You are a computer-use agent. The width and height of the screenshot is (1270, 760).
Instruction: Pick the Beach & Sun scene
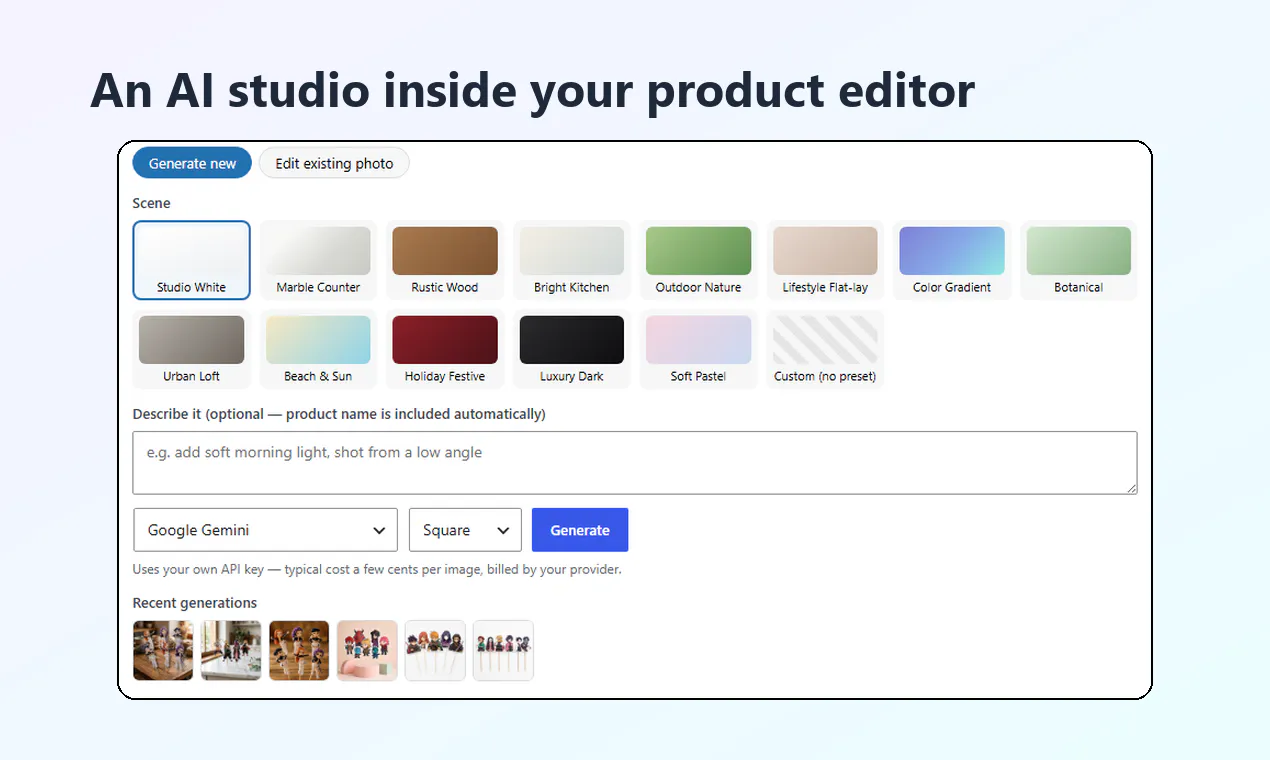pyautogui.click(x=318, y=349)
